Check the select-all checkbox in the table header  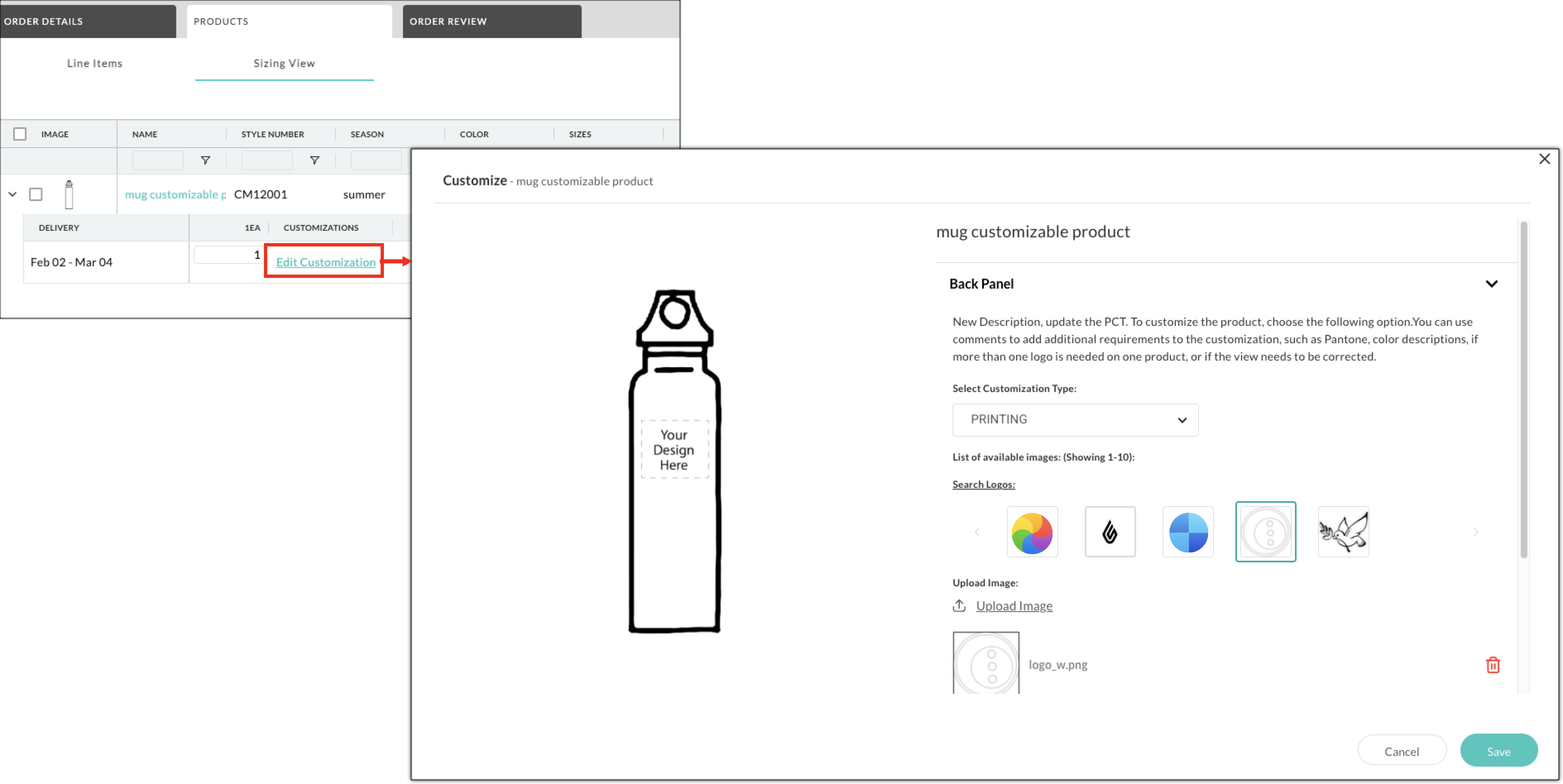[x=20, y=134]
